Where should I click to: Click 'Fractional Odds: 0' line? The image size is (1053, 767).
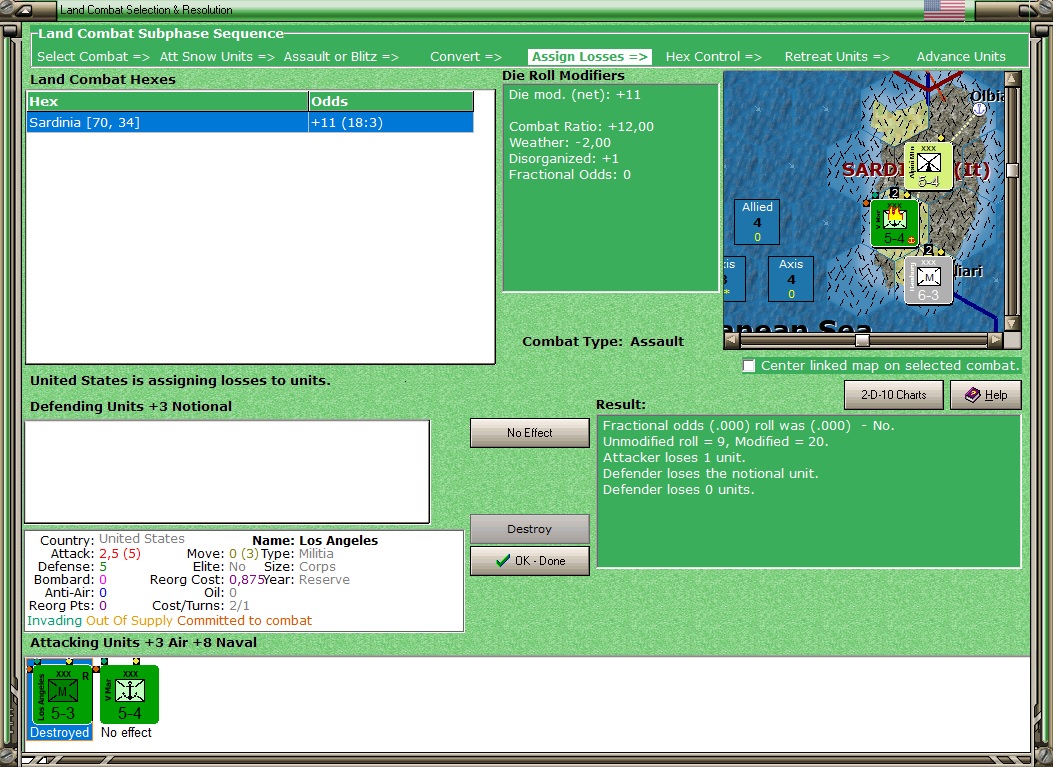[x=569, y=175]
